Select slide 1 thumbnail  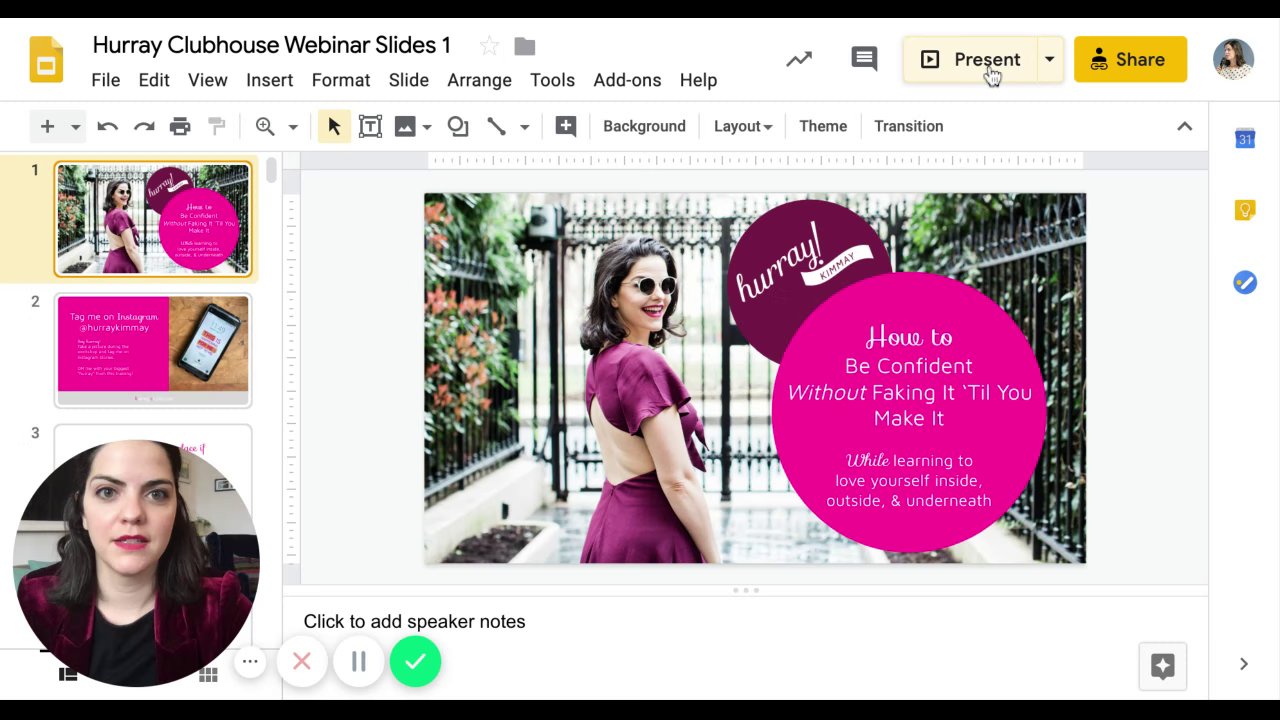[x=153, y=219]
